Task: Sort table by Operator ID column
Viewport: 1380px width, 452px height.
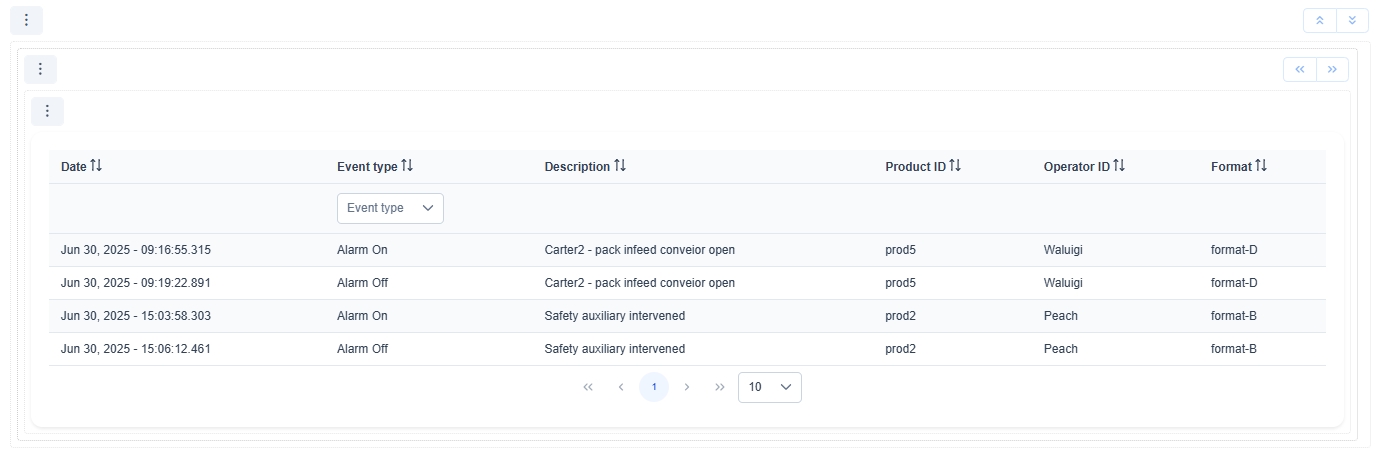Action: coord(1119,166)
